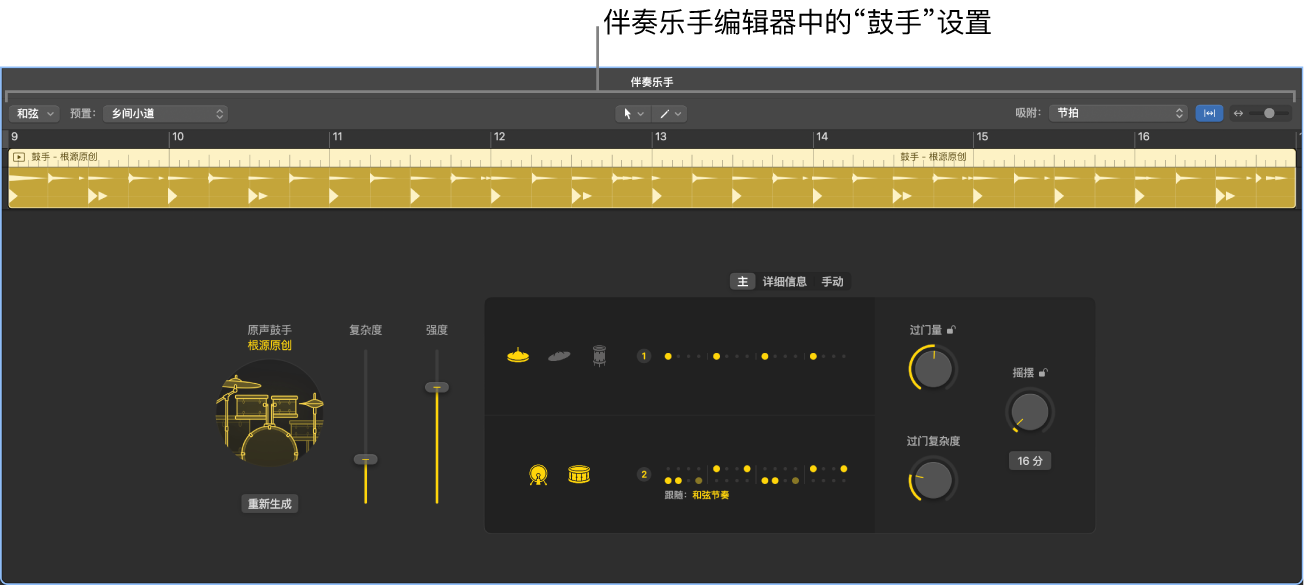Click the 摇摆 knob
The height and width of the screenshot is (585, 1306).
pyautogui.click(x=1029, y=411)
